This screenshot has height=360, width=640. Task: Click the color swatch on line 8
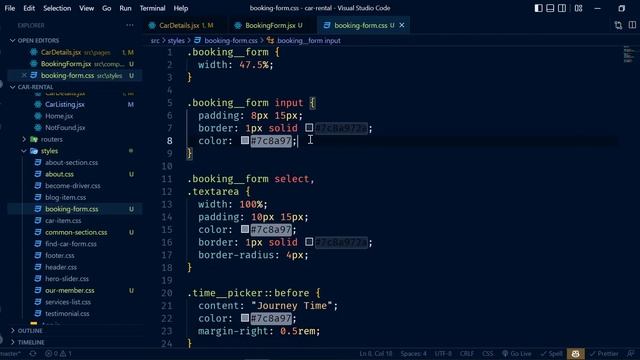(244, 140)
